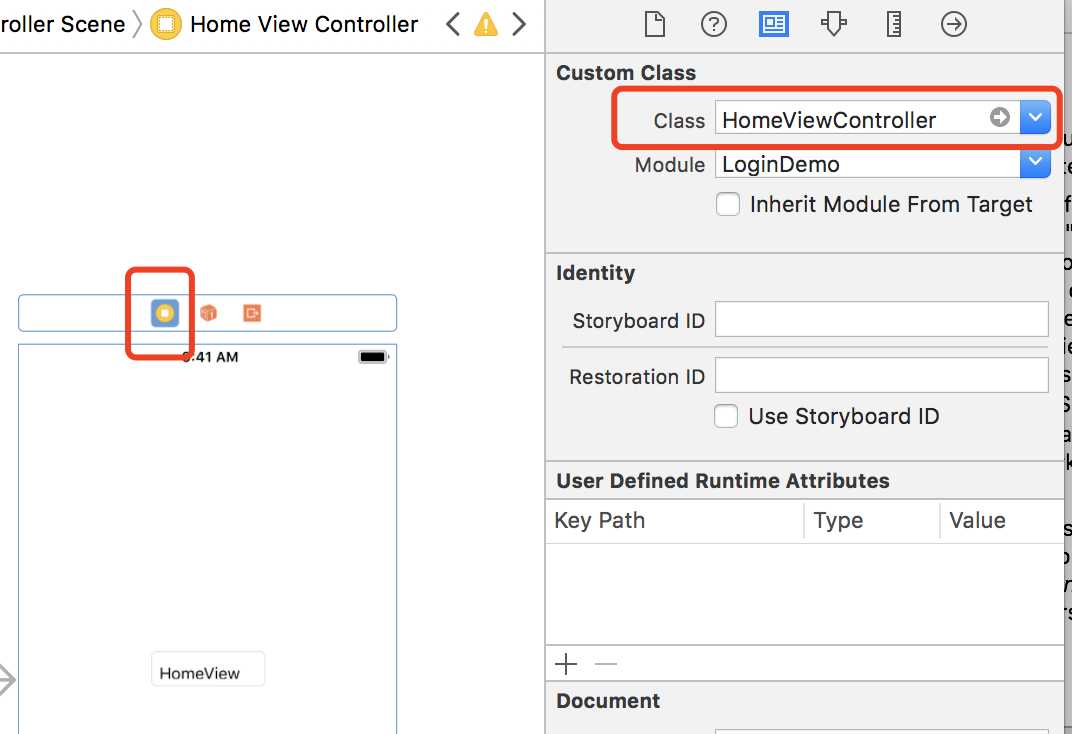Image resolution: width=1072 pixels, height=734 pixels.
Task: Go to previous issue with left chevron
Action: coord(452,25)
